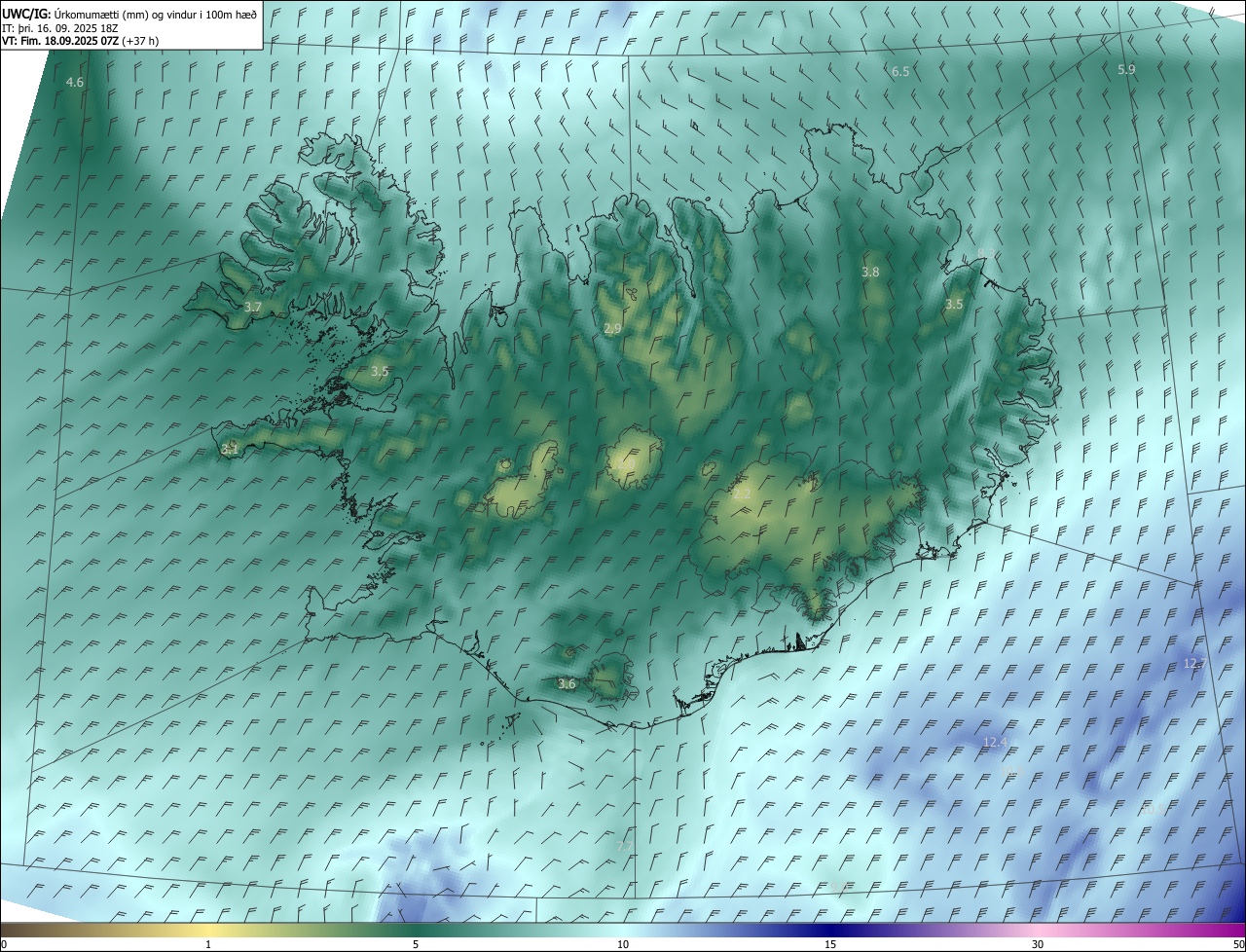Click the 3.8 value label on the map
The height and width of the screenshot is (952, 1246).
[x=870, y=273]
